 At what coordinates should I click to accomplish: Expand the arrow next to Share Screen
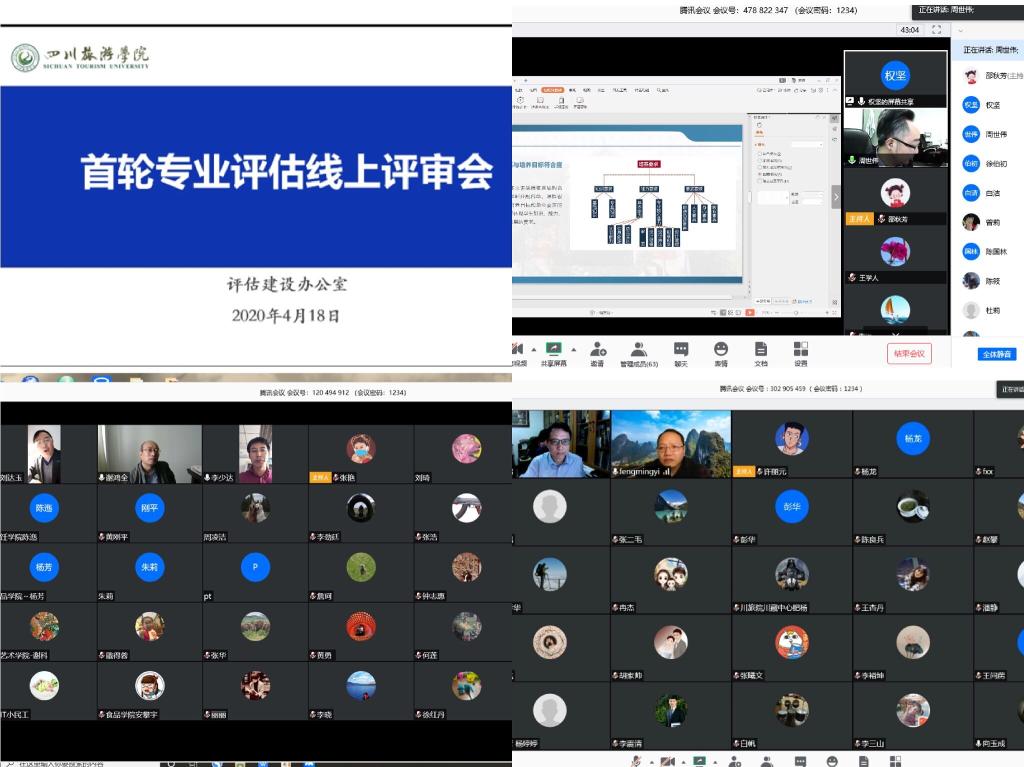click(573, 349)
